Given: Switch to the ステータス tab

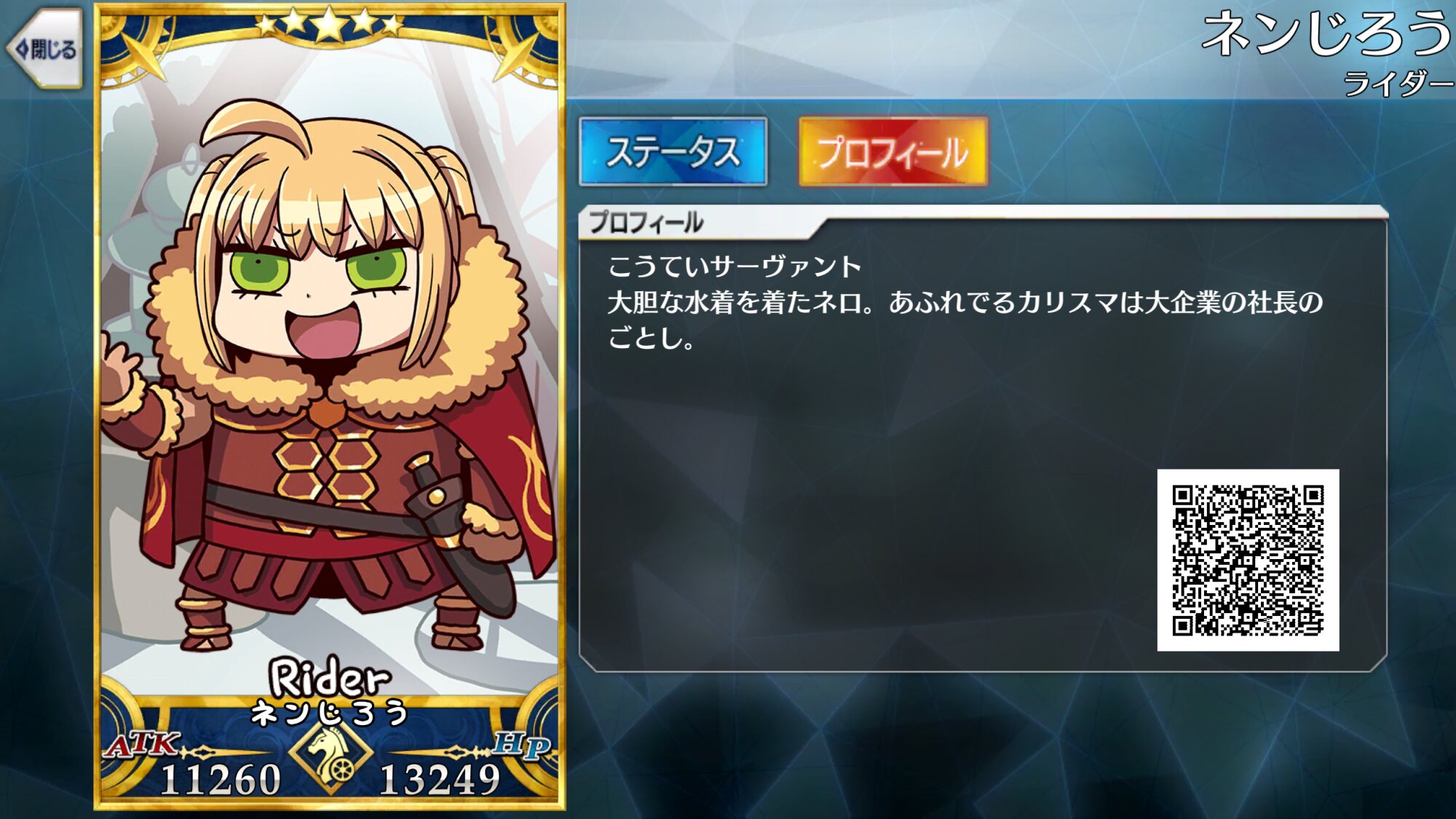Looking at the screenshot, I should 673,151.
